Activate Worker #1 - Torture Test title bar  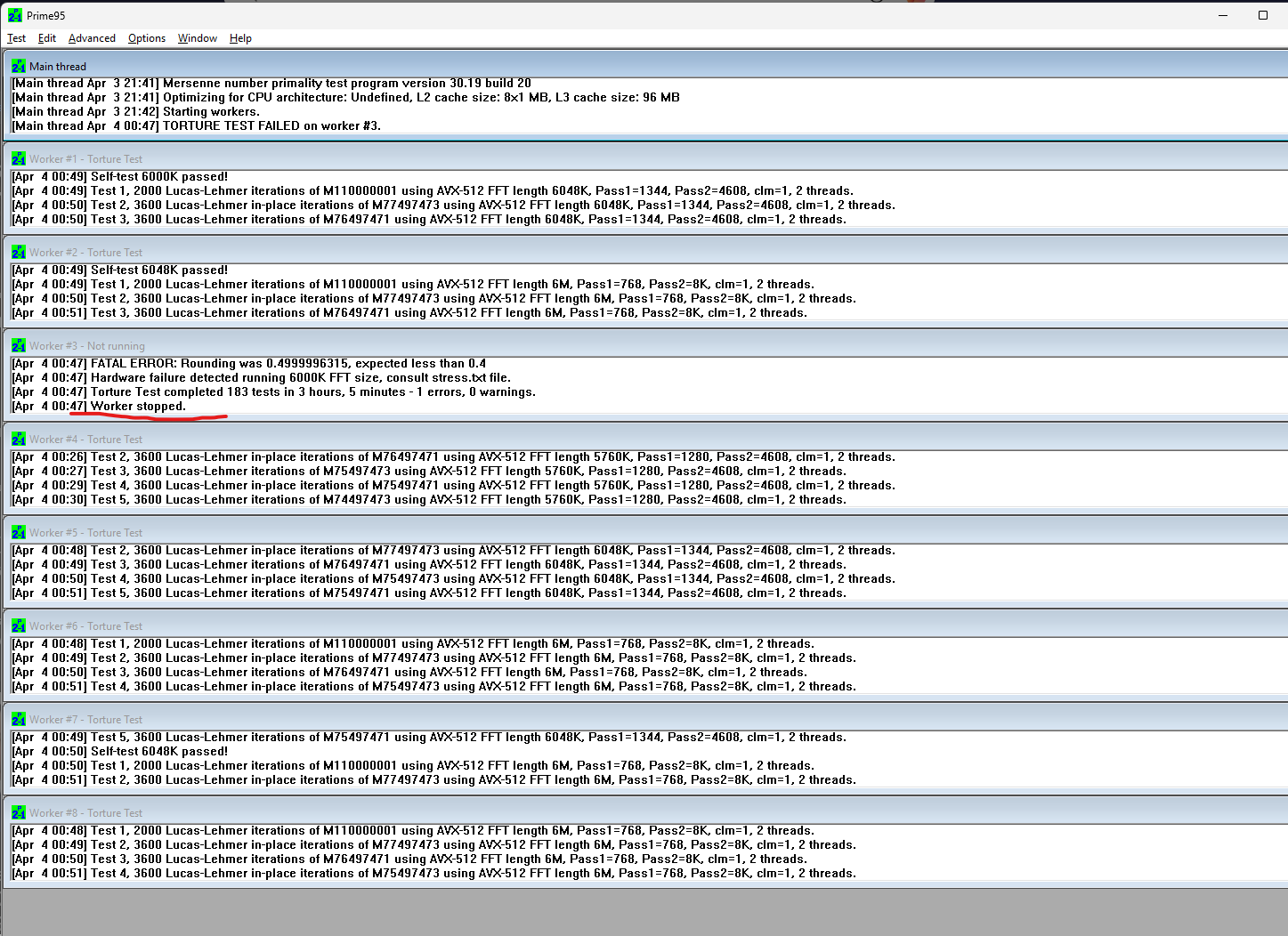click(x=648, y=159)
